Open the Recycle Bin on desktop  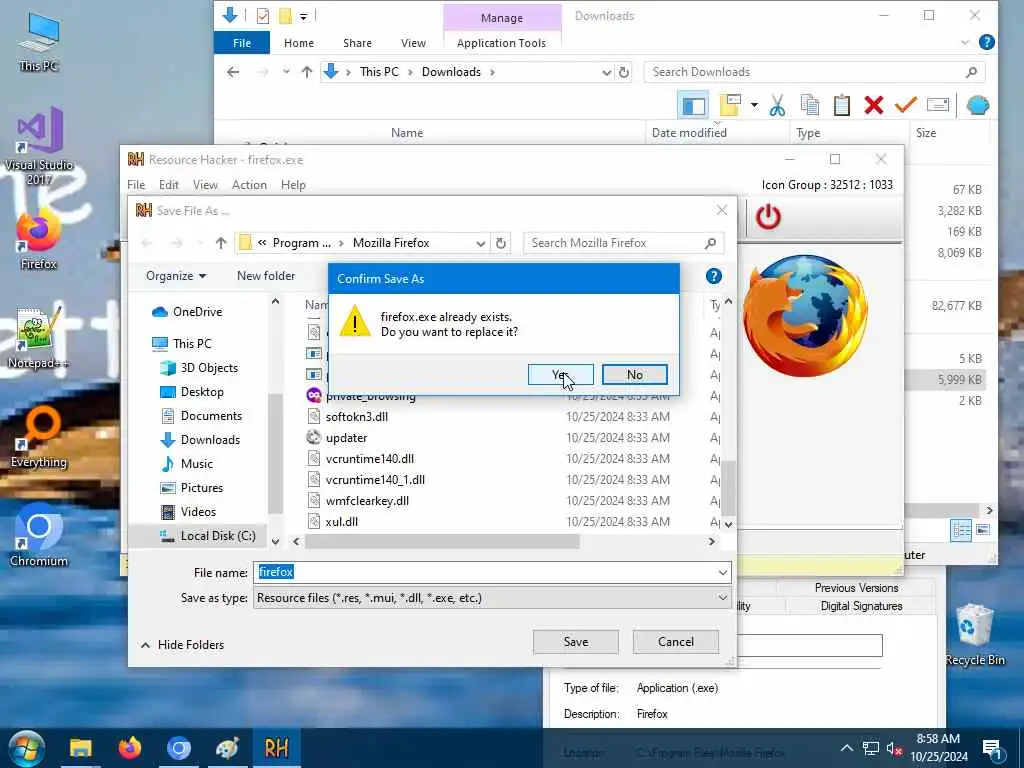pyautogui.click(x=974, y=634)
